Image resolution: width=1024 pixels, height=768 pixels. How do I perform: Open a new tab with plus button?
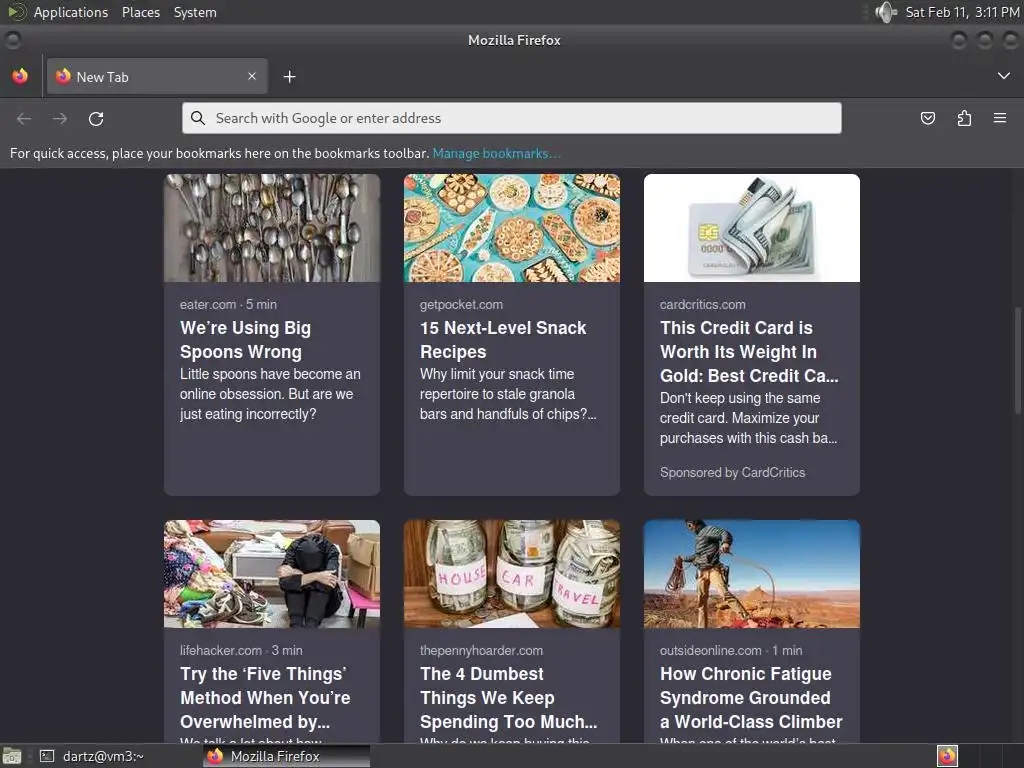click(x=289, y=77)
